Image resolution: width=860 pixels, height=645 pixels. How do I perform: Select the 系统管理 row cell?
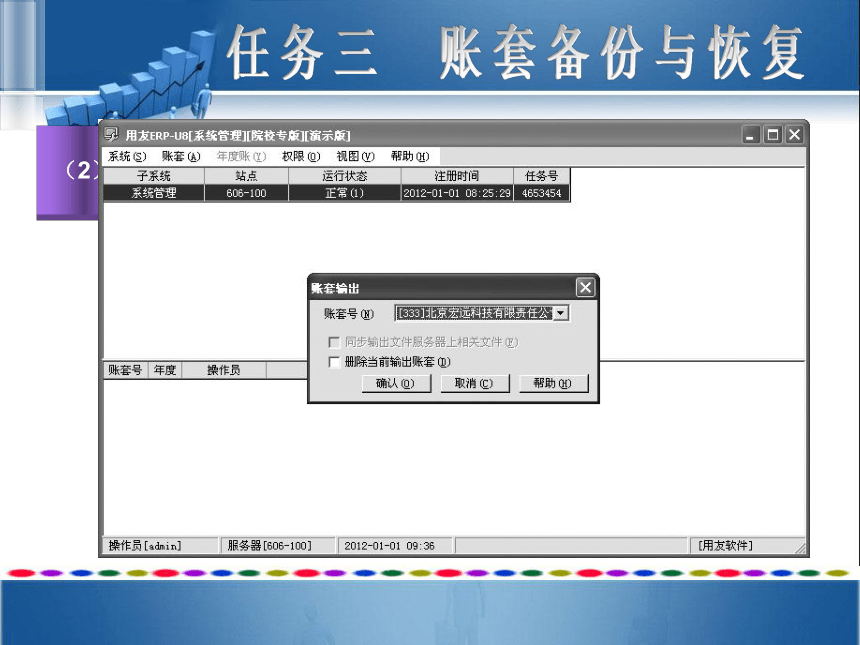click(154, 193)
